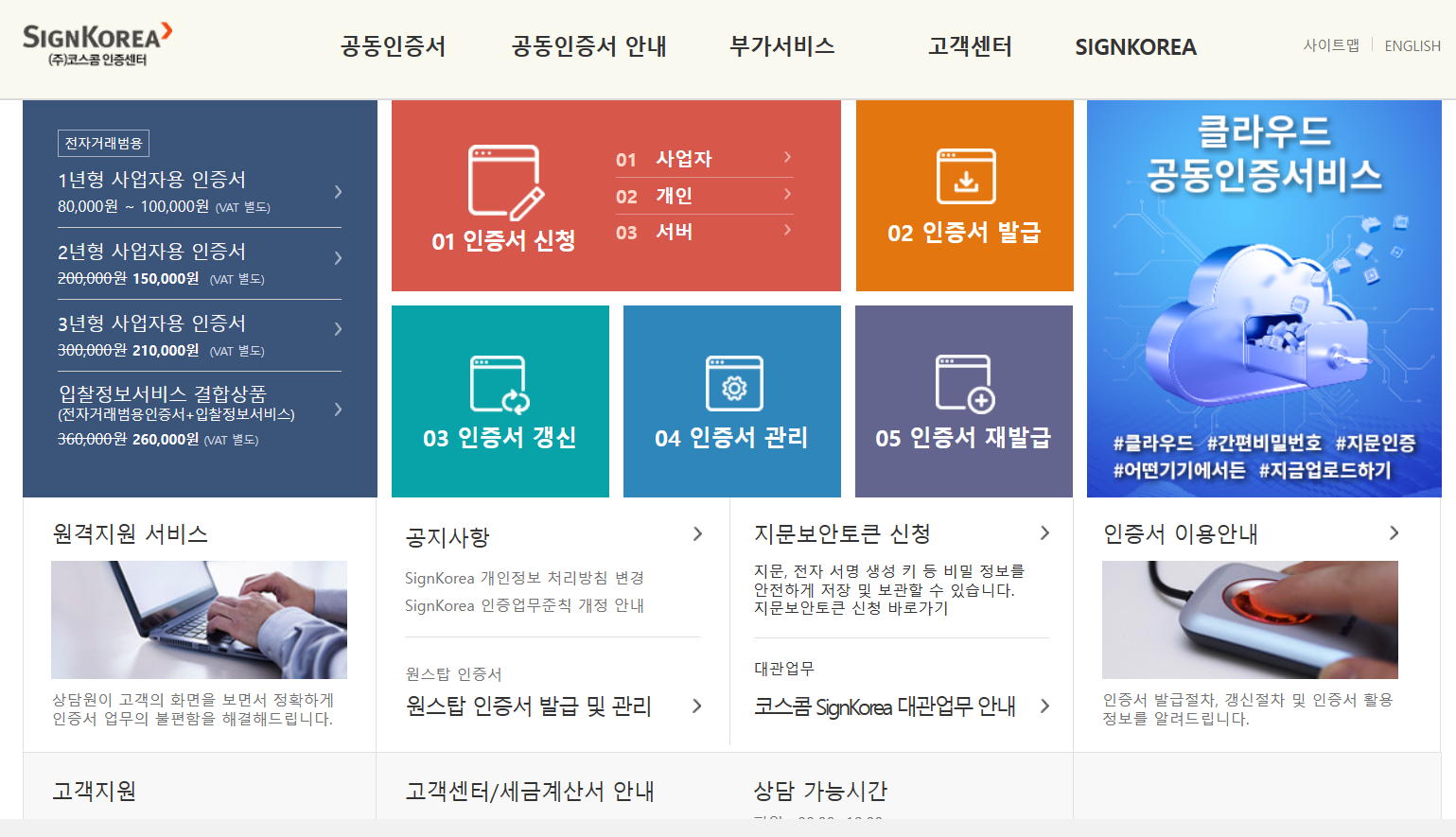This screenshot has height=837, width=1456.
Task: Open the 공동인증서 menu
Action: (394, 47)
